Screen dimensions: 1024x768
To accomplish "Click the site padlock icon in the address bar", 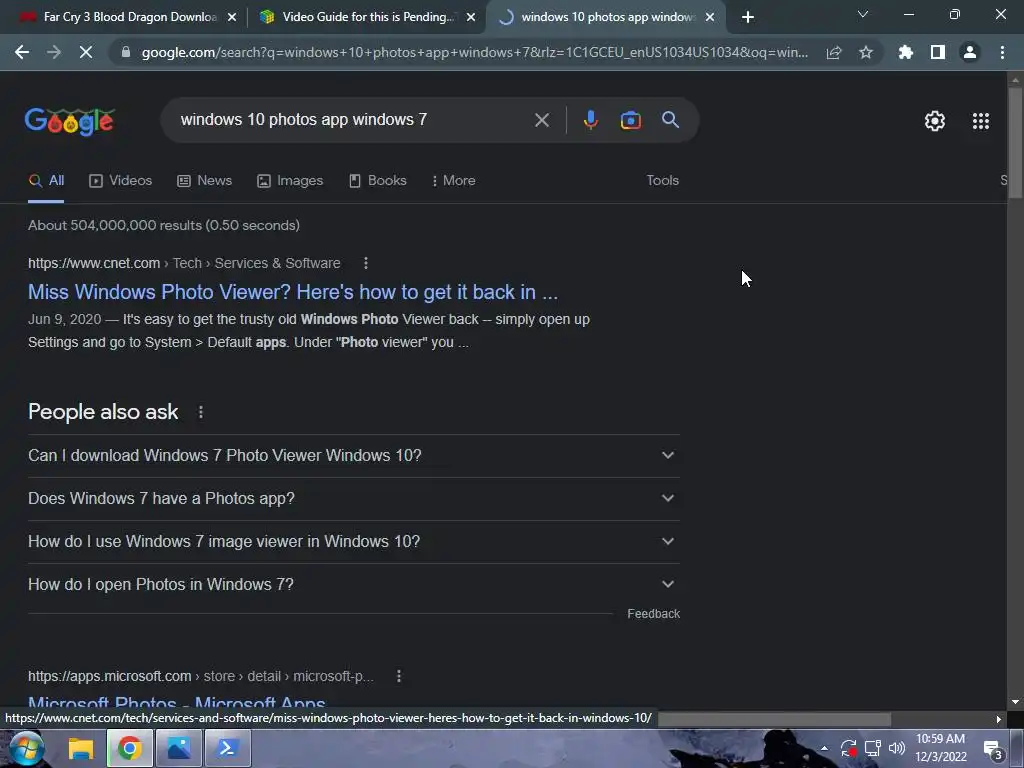I will coord(126,52).
